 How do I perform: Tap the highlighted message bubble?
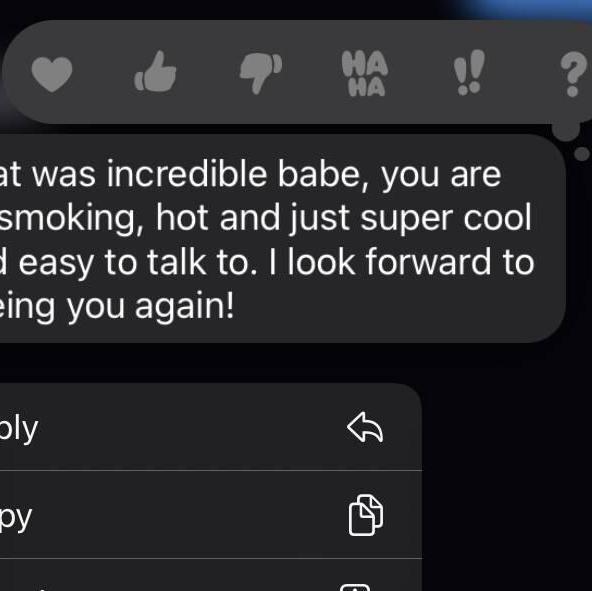282,239
